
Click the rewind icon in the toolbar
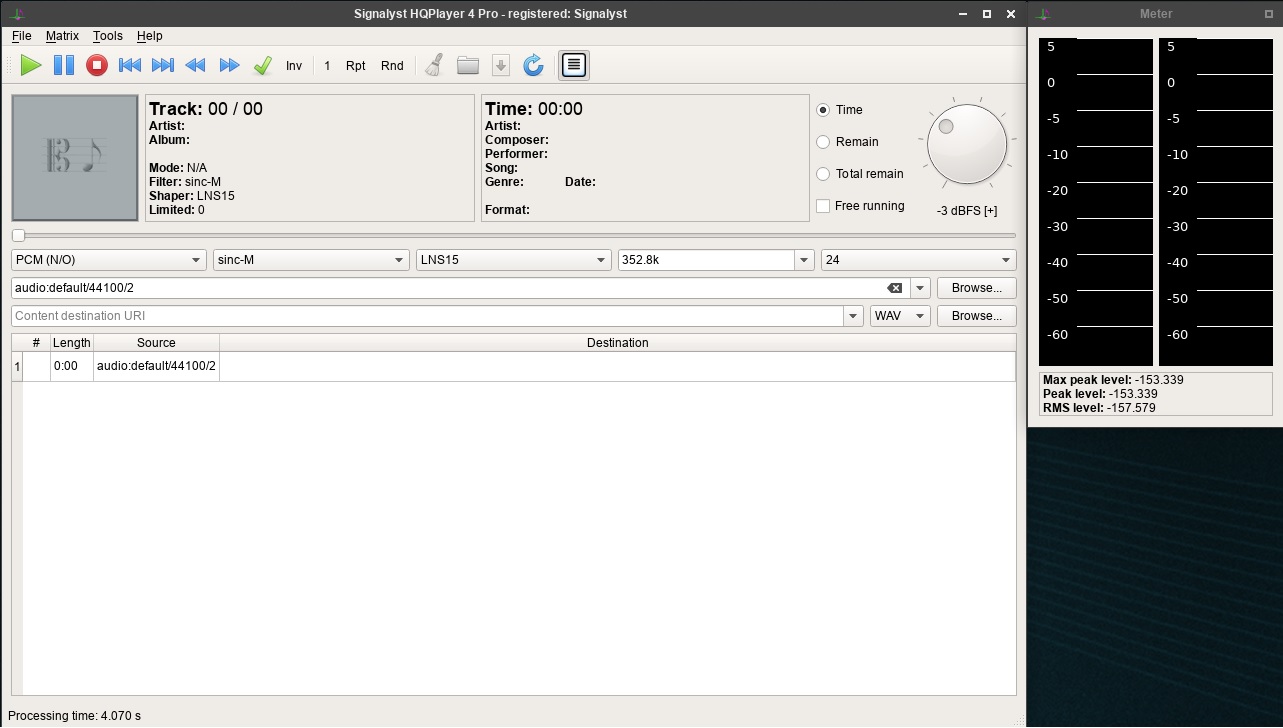196,65
